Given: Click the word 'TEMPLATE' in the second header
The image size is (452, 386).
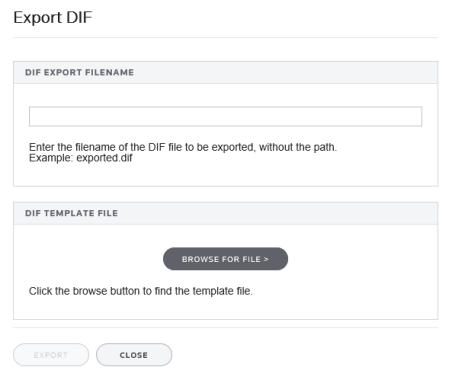Looking at the screenshot, I should coord(69,213).
